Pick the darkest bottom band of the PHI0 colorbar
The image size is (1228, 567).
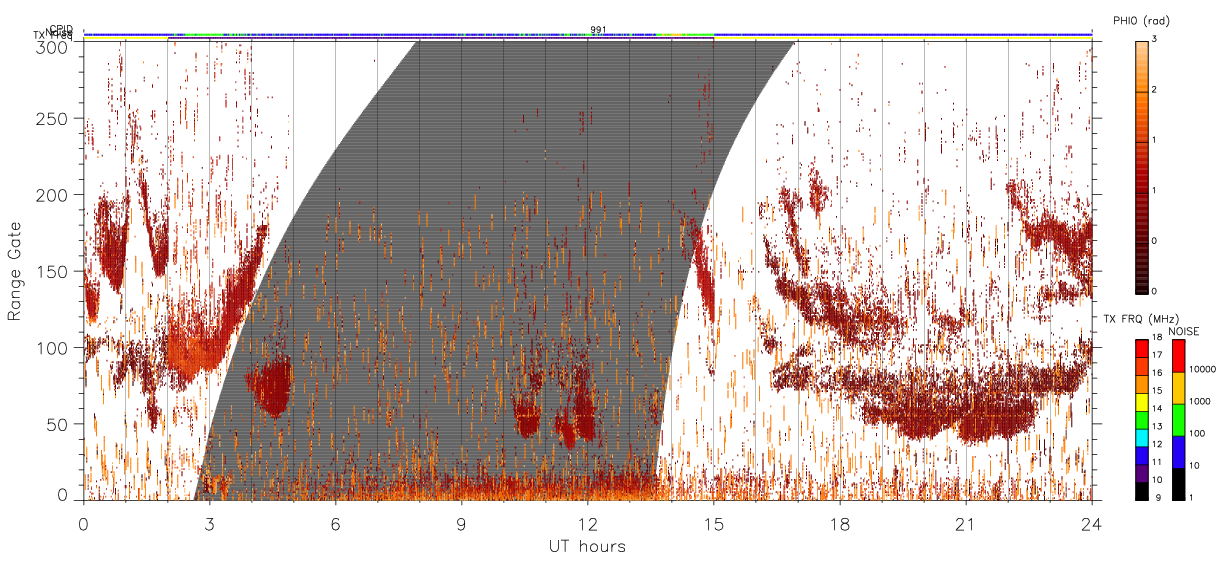pos(1142,267)
